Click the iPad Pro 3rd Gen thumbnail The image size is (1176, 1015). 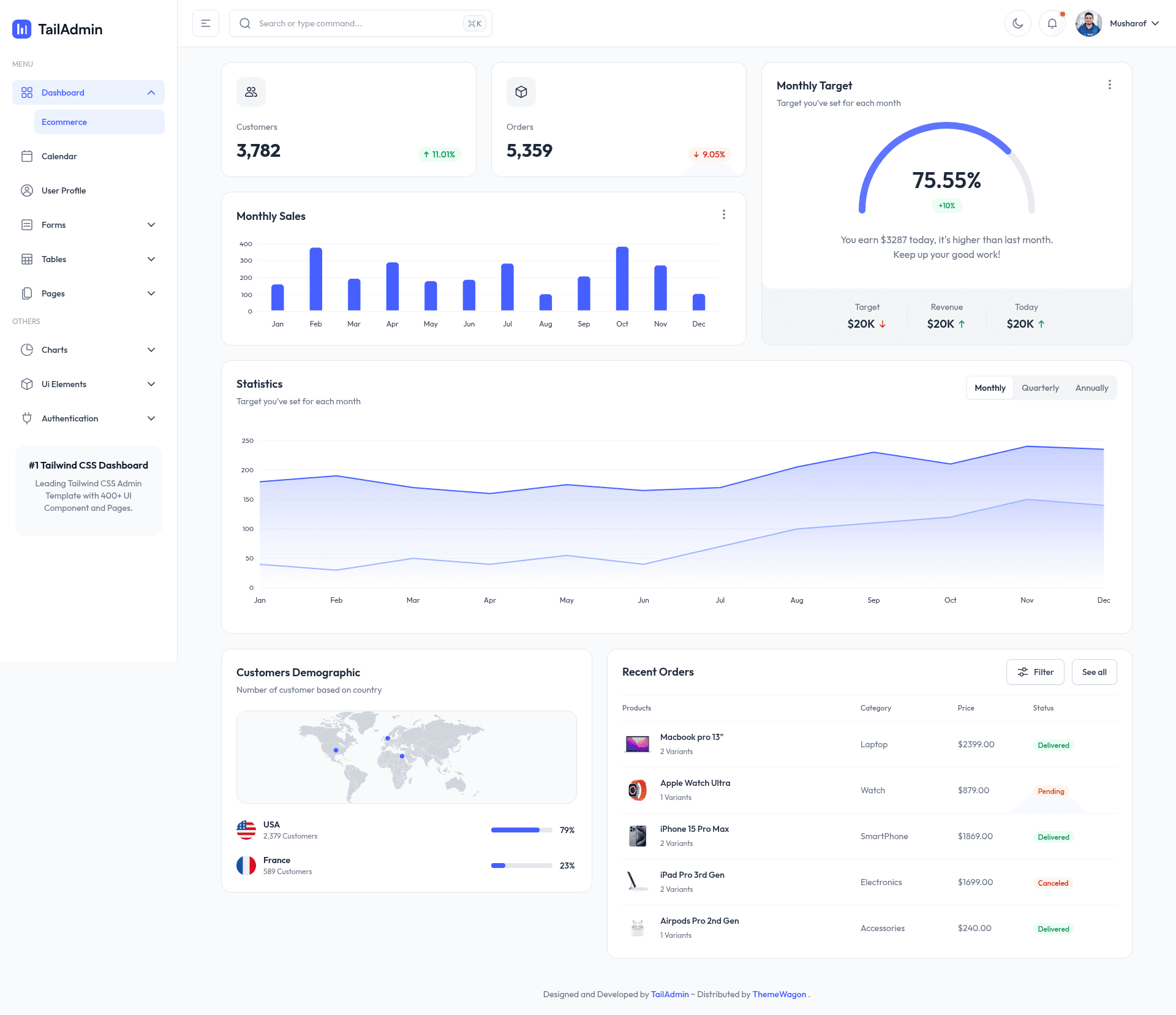[638, 882]
